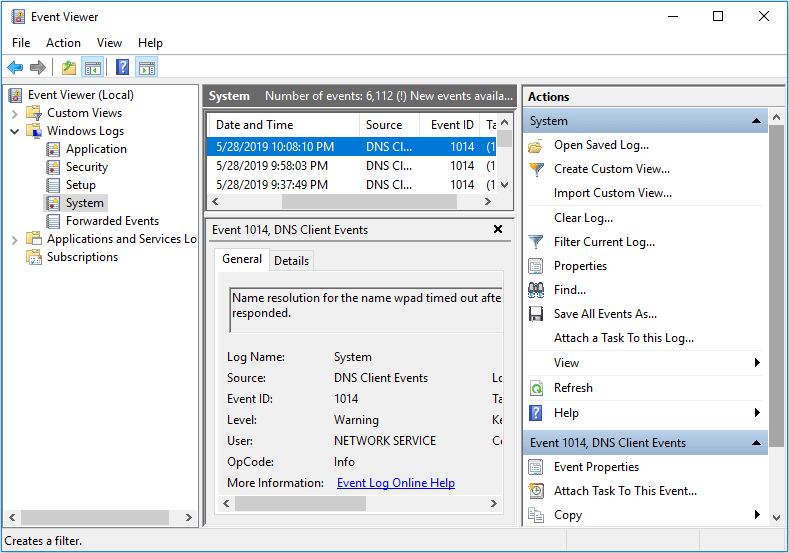Click Clear Log action

pyautogui.click(x=583, y=218)
